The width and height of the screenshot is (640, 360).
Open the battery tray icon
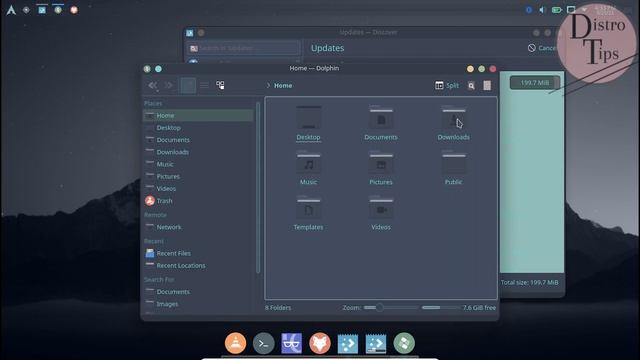(557, 10)
